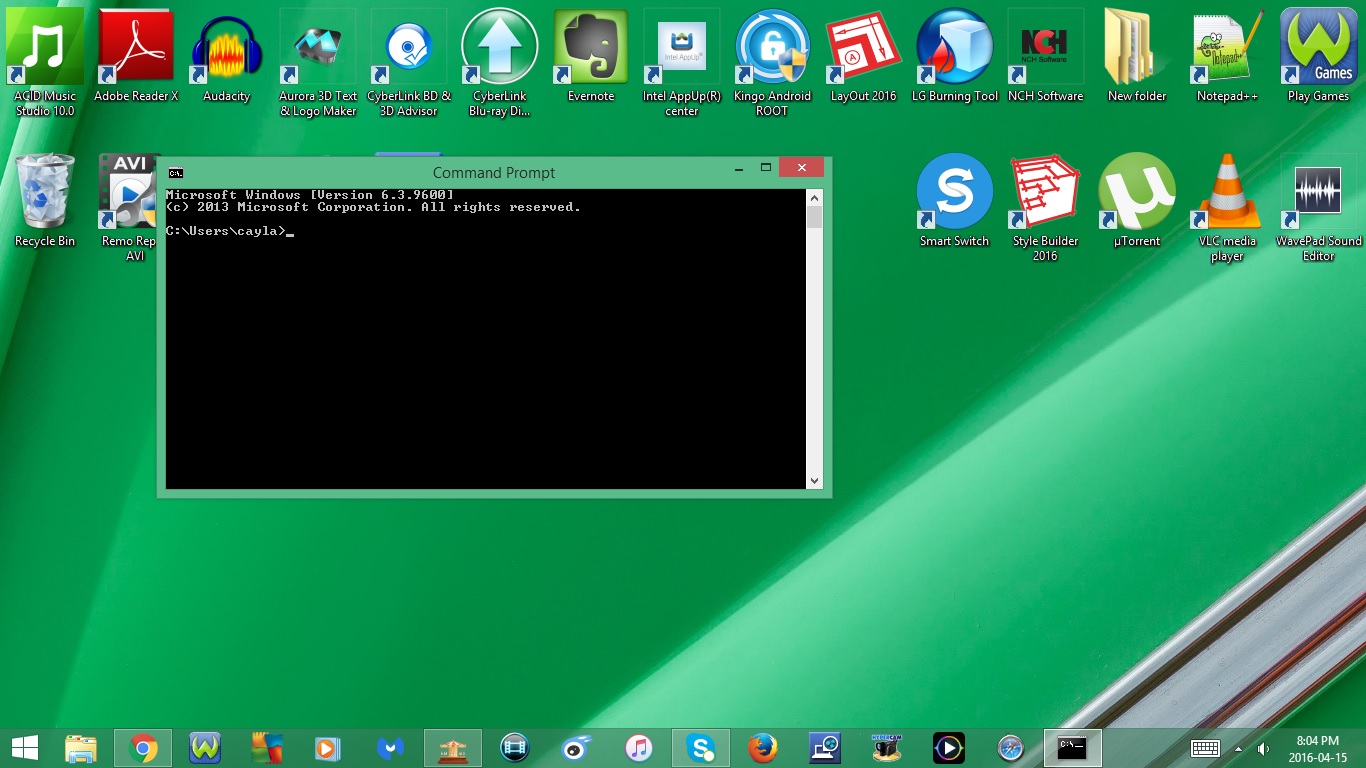Select the Recycle Bin icon
The image size is (1366, 768).
(x=45, y=201)
